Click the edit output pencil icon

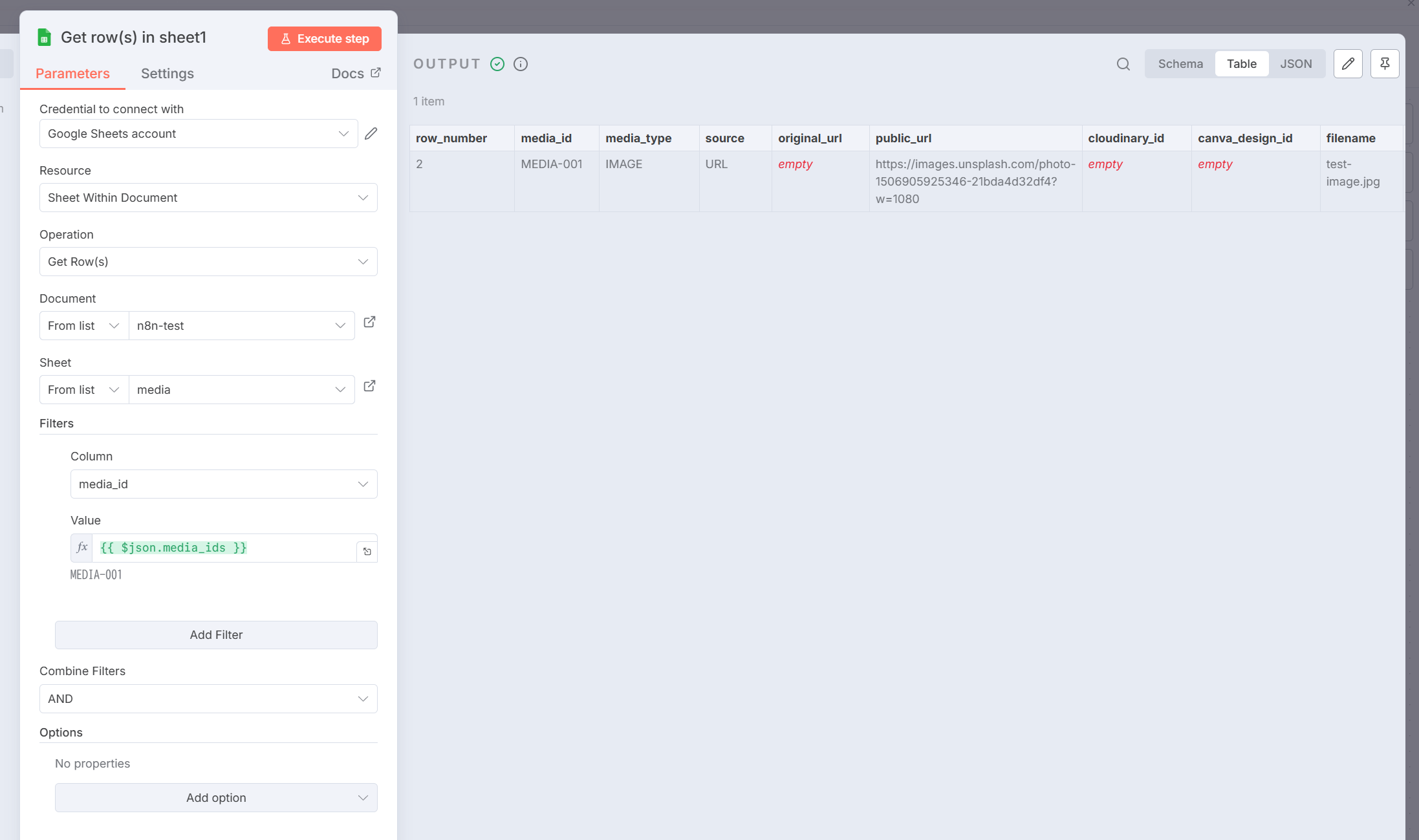click(1348, 64)
